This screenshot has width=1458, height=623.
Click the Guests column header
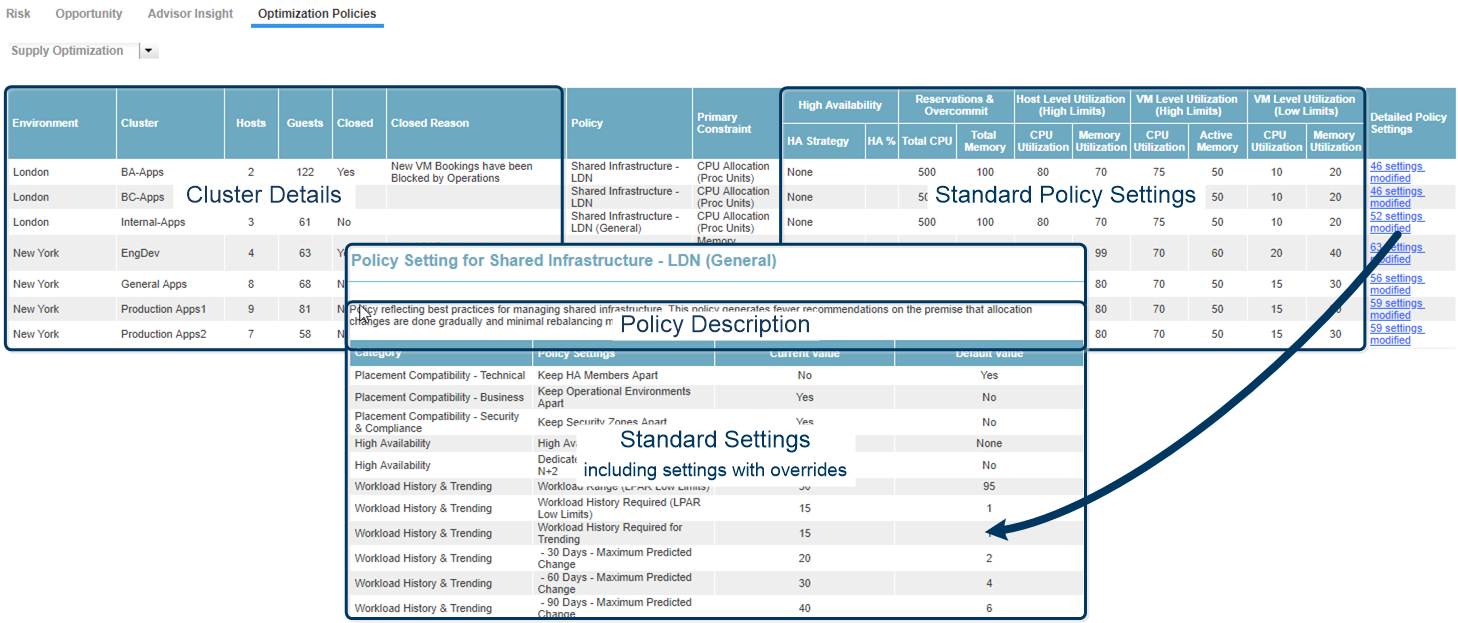tap(305, 123)
